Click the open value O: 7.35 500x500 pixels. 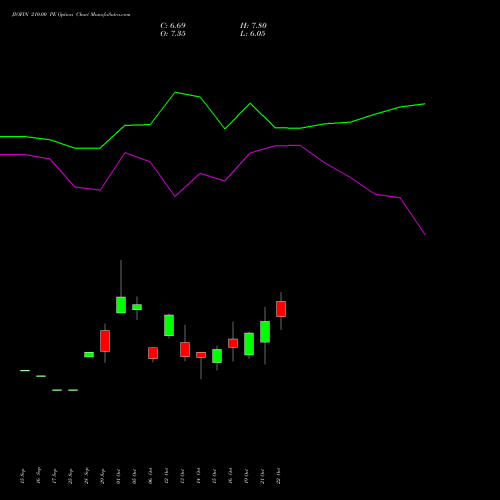[173, 34]
